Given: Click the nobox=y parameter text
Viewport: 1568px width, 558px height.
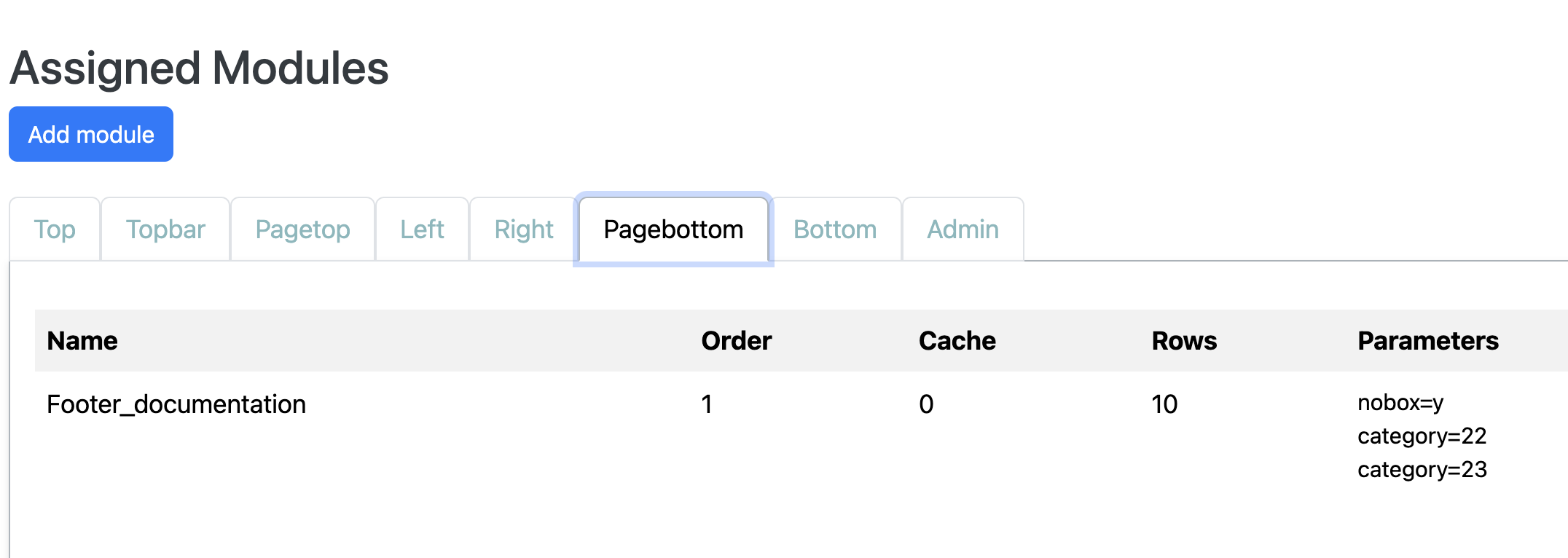Looking at the screenshot, I should [1400, 403].
